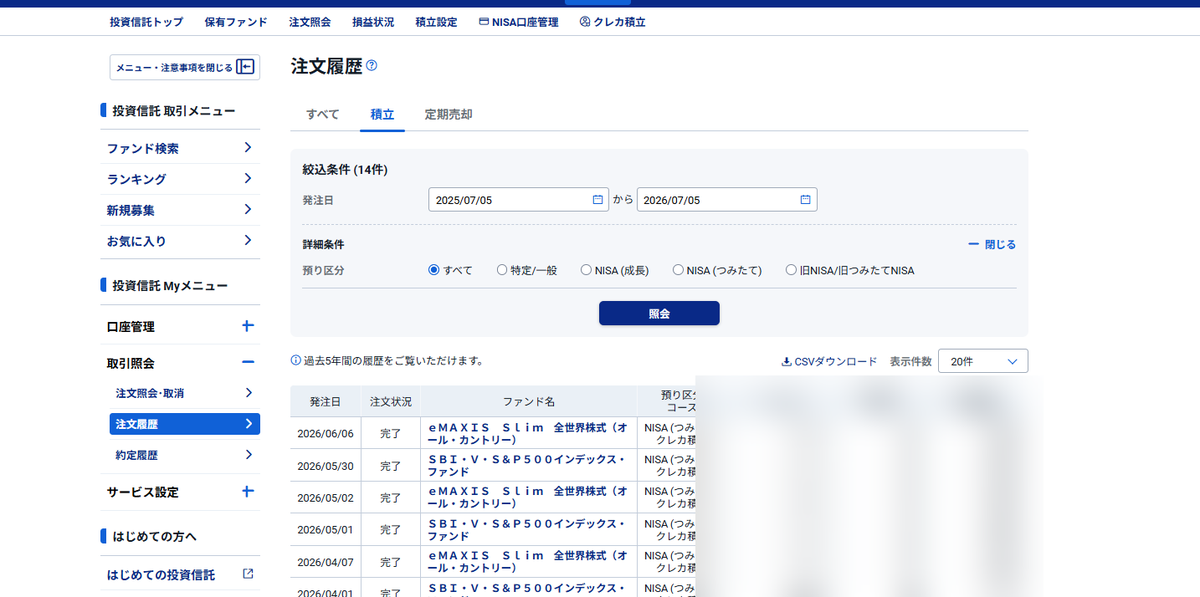Viewport: 1200px width, 597px height.
Task: Switch to the 定期売却 tab
Action: pyautogui.click(x=448, y=114)
